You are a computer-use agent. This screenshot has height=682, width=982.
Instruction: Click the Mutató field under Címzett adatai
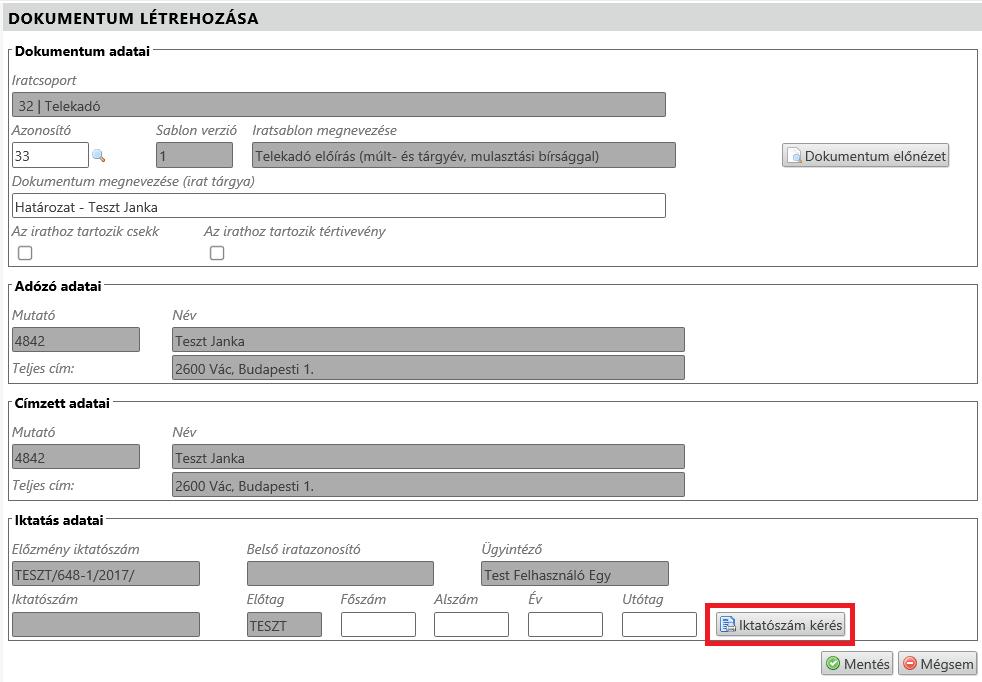[76, 457]
